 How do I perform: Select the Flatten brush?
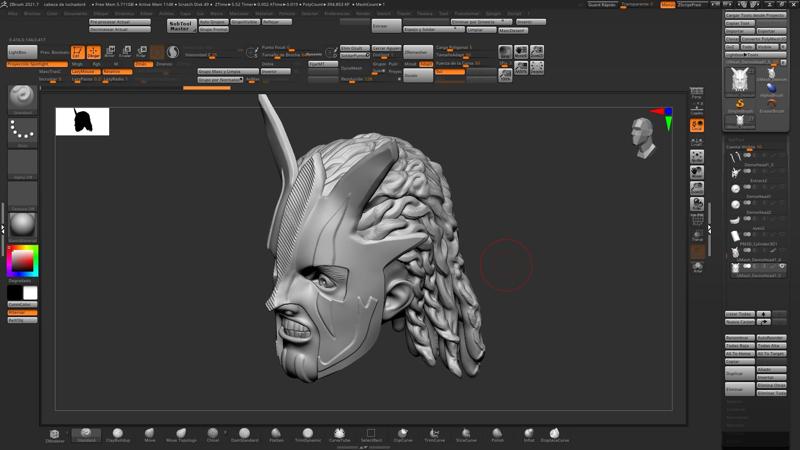276,435
